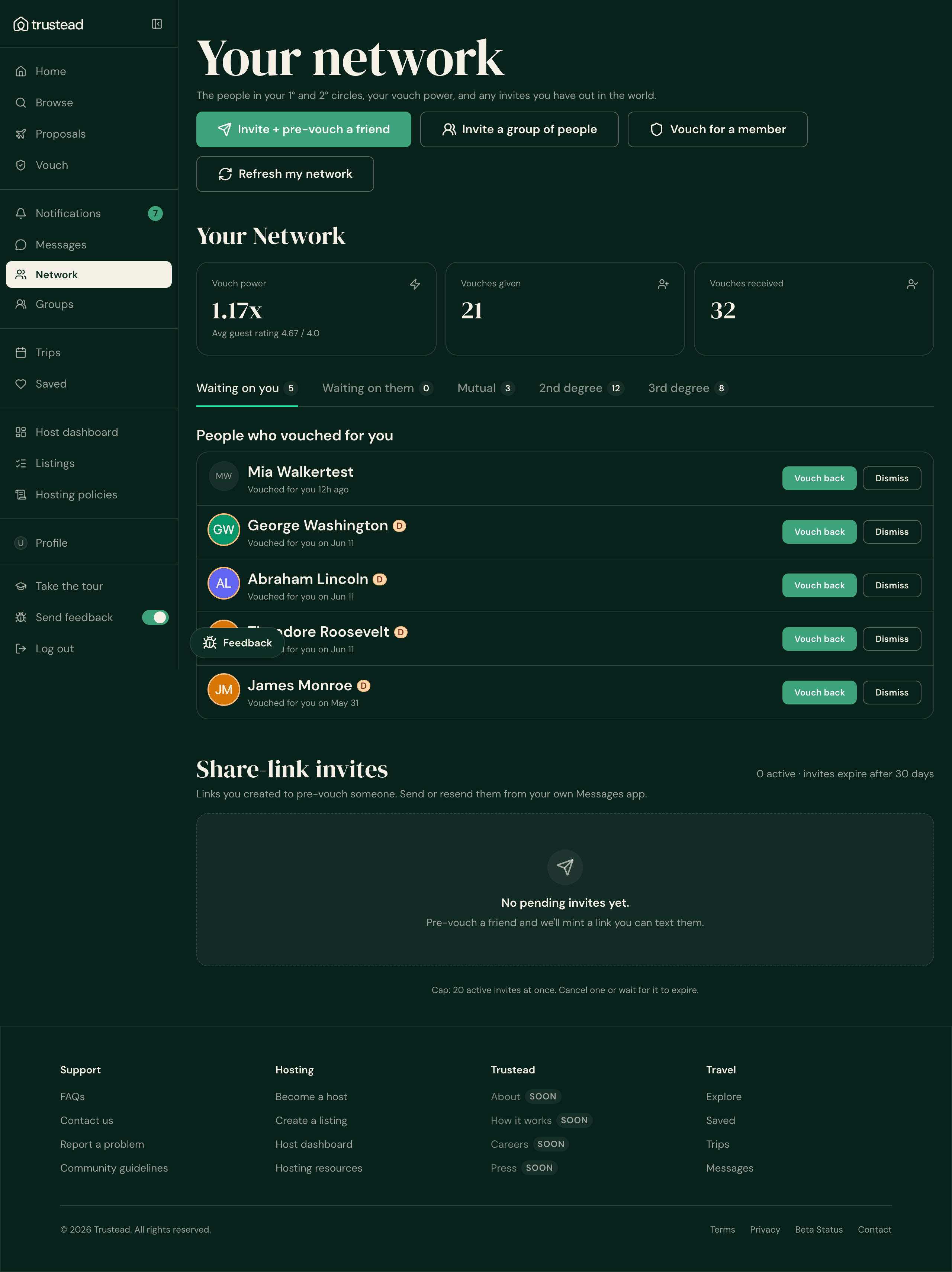This screenshot has height=1272, width=952.
Task: Switch to the Waiting on them tab
Action: 377,388
